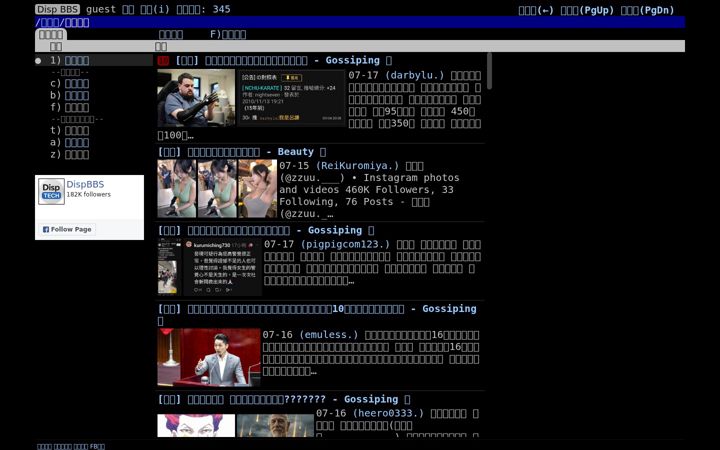Open the anime face thumbnail in heero0333 post
This screenshot has width=720, height=450.
[196, 425]
